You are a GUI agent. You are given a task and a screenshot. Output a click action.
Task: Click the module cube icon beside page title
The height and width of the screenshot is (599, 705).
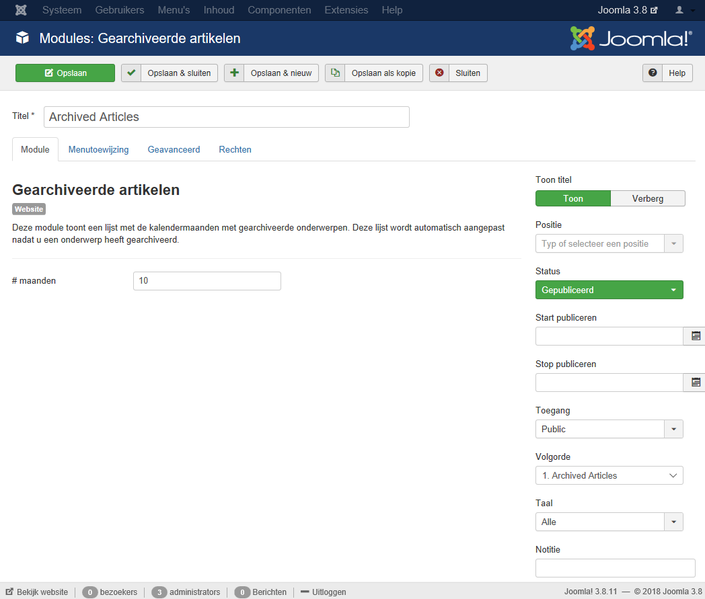click(22, 38)
